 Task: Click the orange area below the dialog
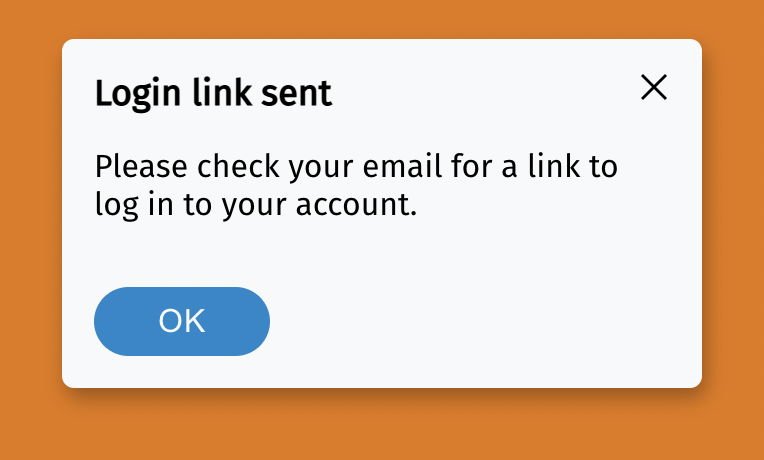pyautogui.click(x=382, y=425)
